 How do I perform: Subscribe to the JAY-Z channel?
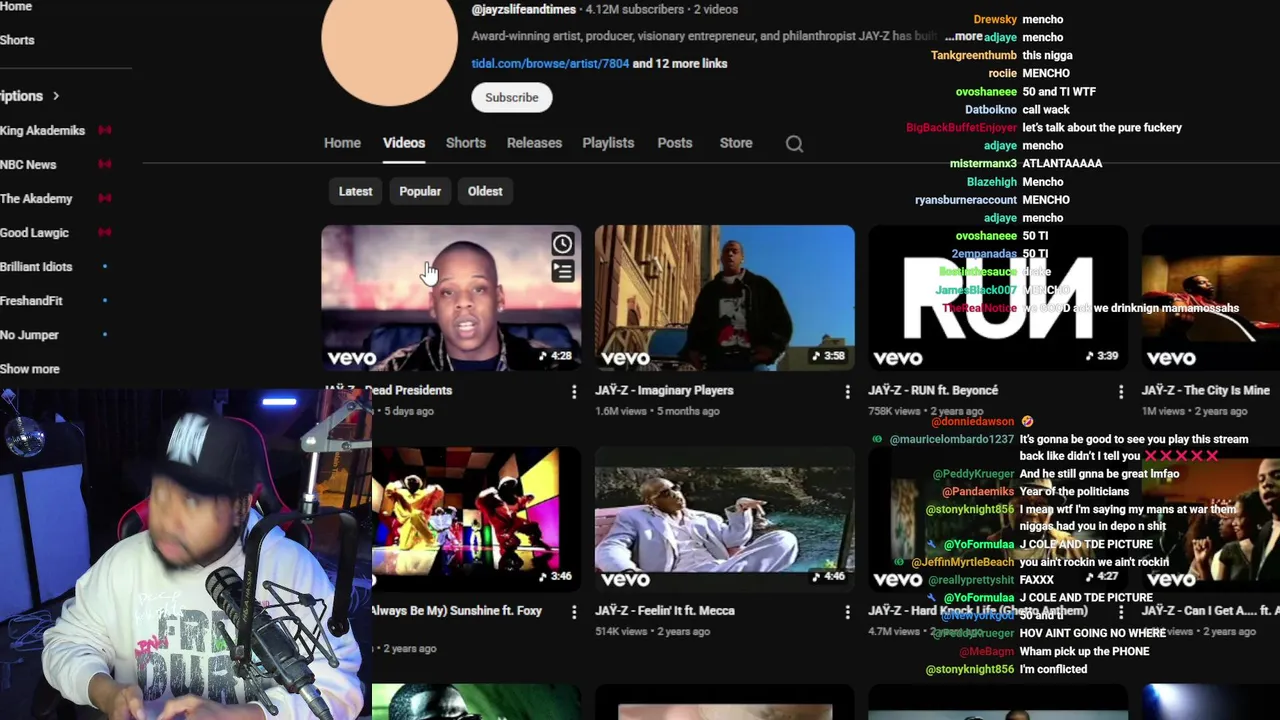click(x=512, y=97)
